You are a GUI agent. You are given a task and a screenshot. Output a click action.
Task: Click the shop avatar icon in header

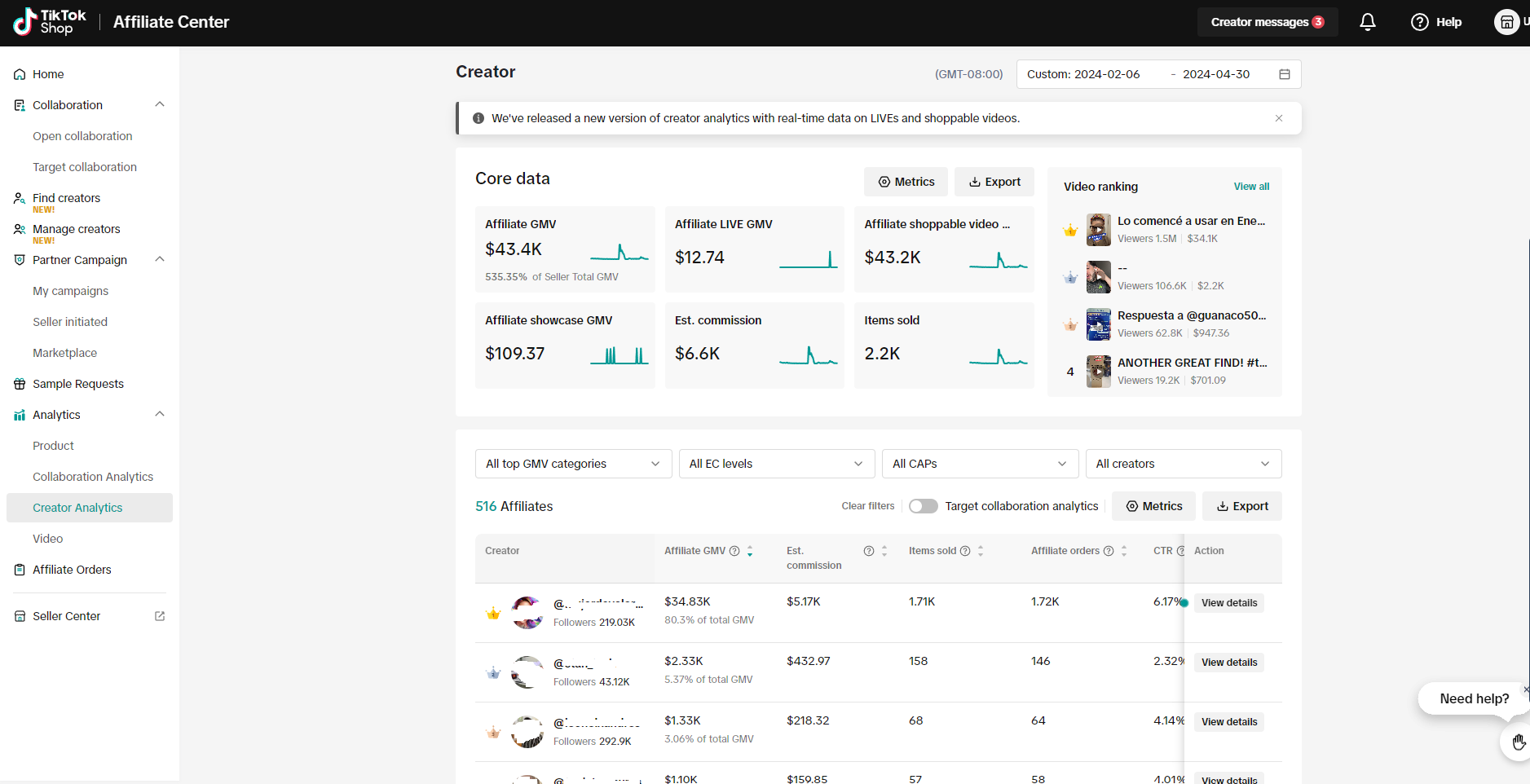(x=1506, y=22)
